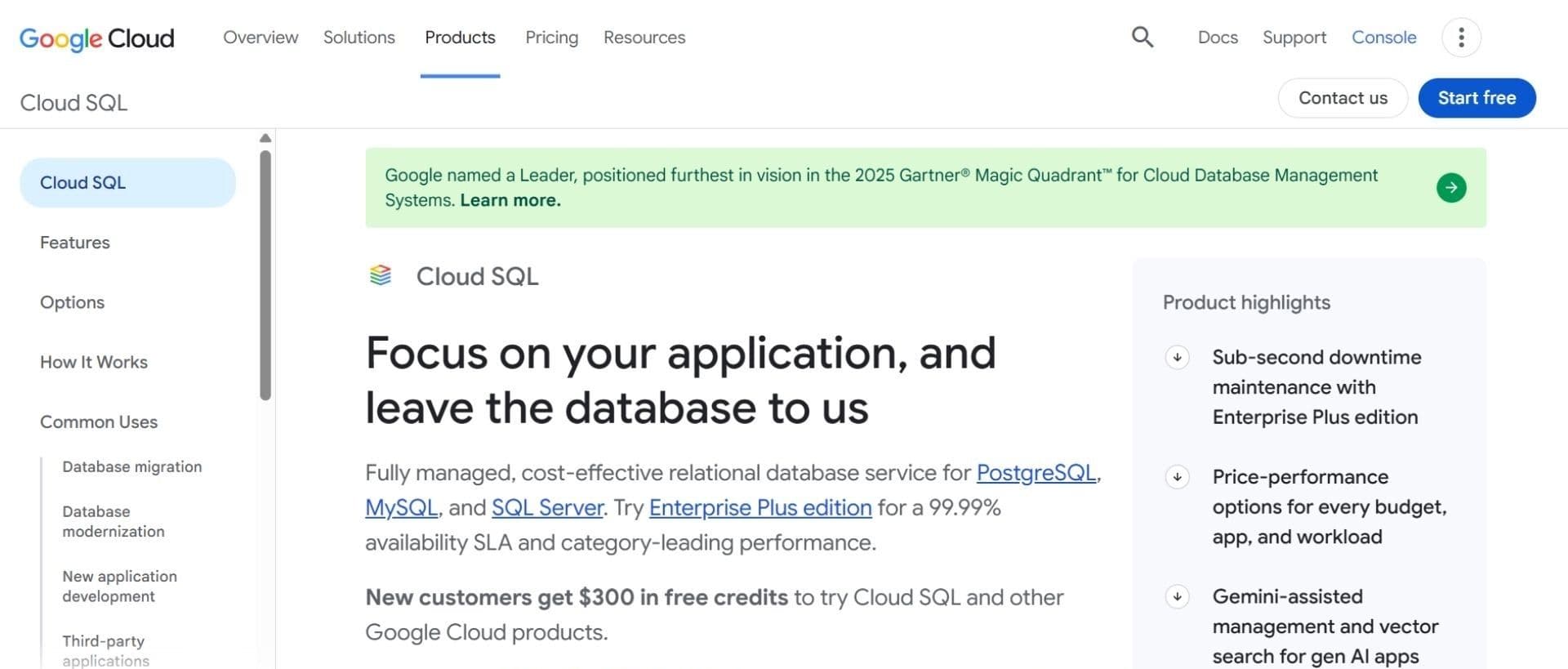Image resolution: width=1568 pixels, height=669 pixels.
Task: Click the Contact us button
Action: 1343,98
